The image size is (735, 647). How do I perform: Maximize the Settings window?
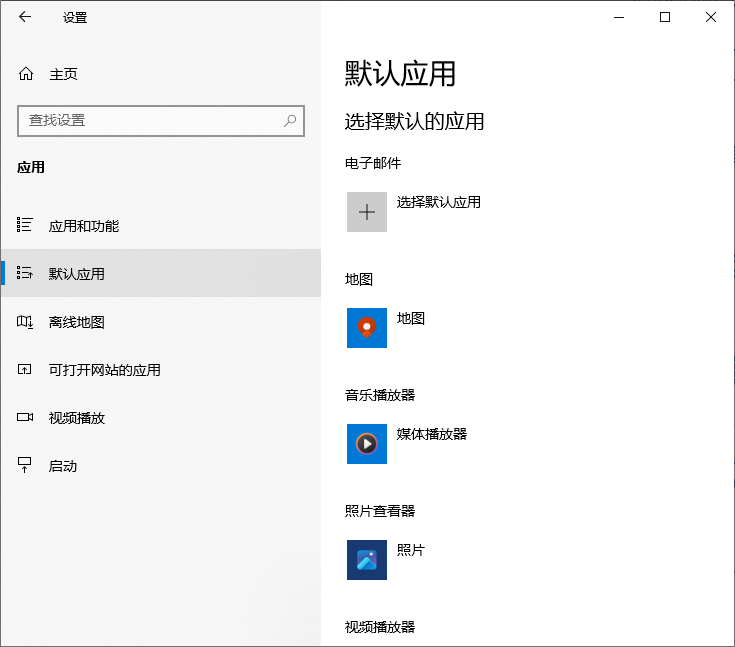click(665, 17)
